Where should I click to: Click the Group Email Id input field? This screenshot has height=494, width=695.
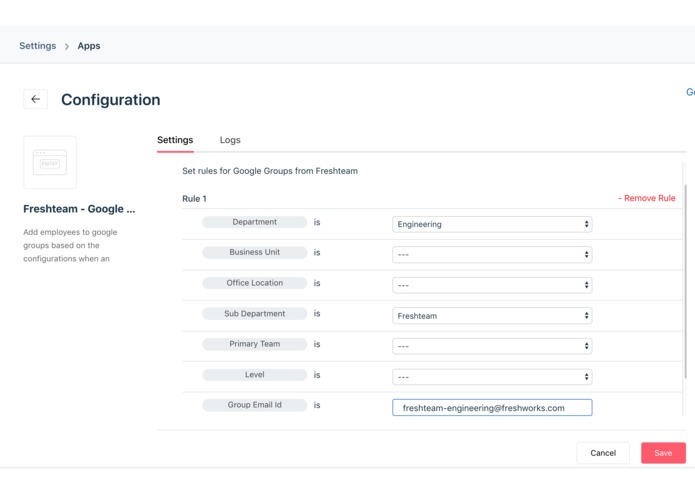[x=492, y=408]
